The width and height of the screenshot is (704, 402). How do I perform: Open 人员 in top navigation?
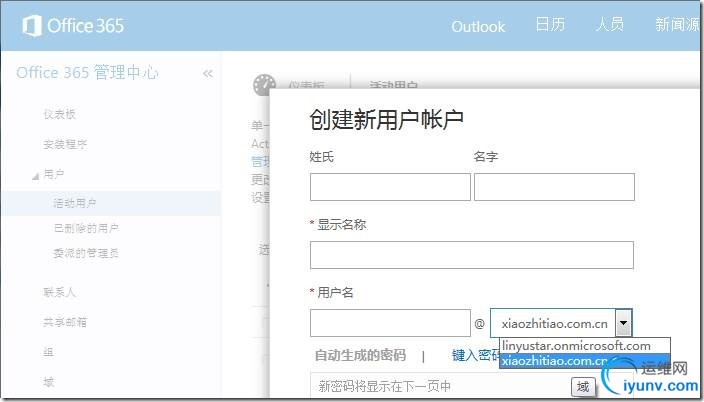coord(610,25)
